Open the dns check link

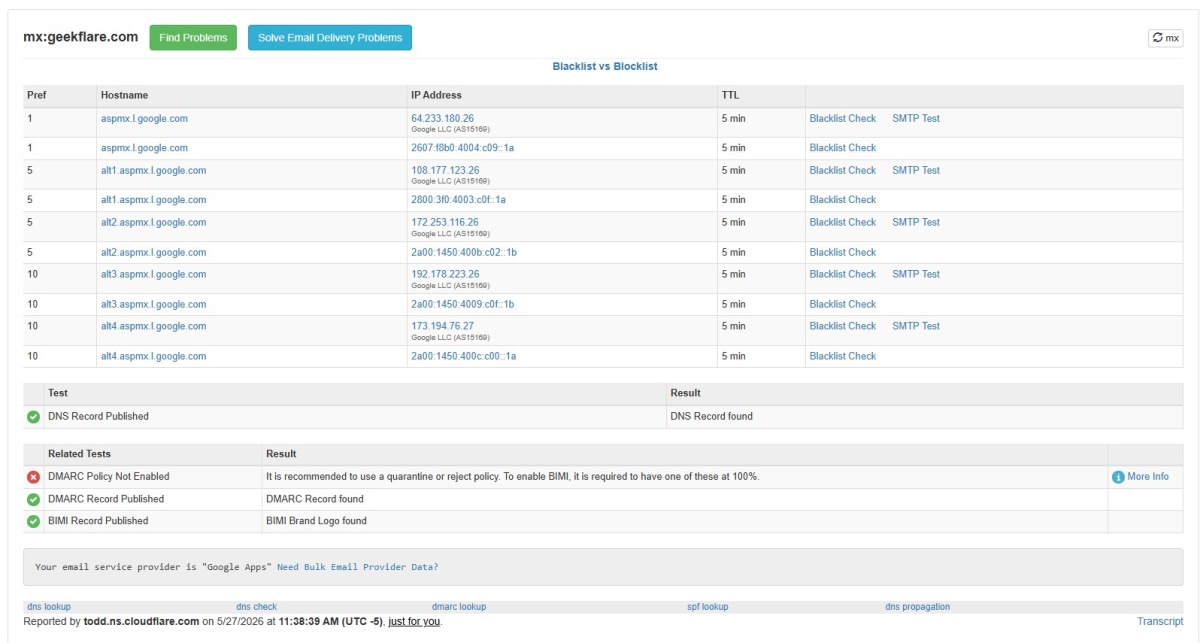[256, 607]
